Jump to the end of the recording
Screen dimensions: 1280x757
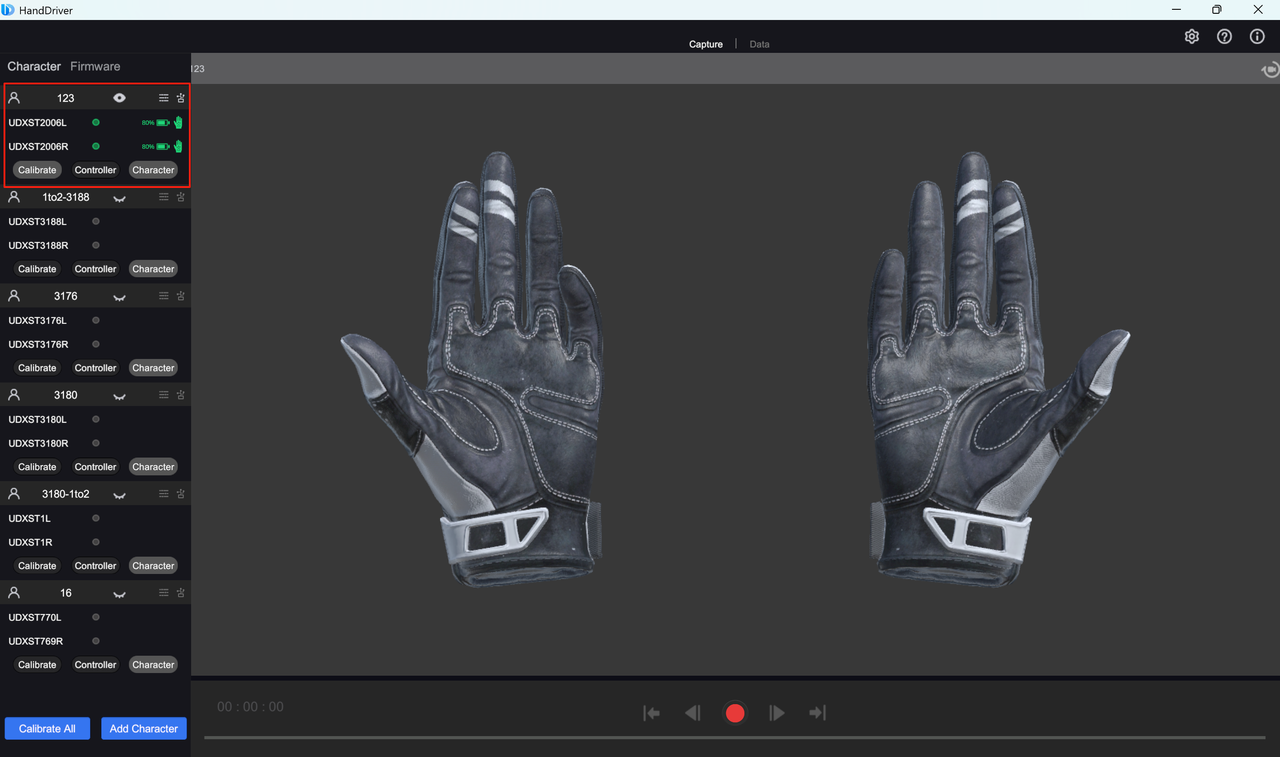pos(817,713)
